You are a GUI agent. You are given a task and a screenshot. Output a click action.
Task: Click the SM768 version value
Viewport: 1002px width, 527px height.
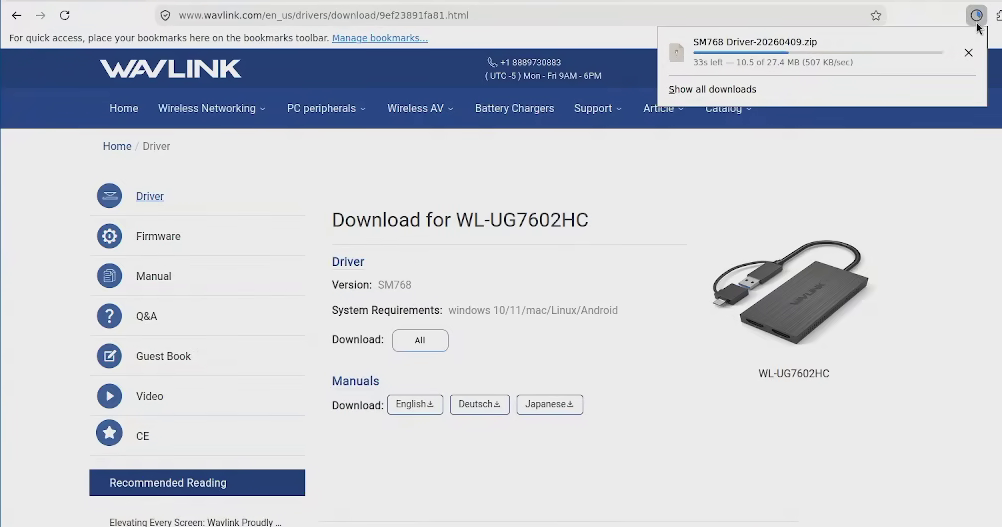[x=394, y=285]
